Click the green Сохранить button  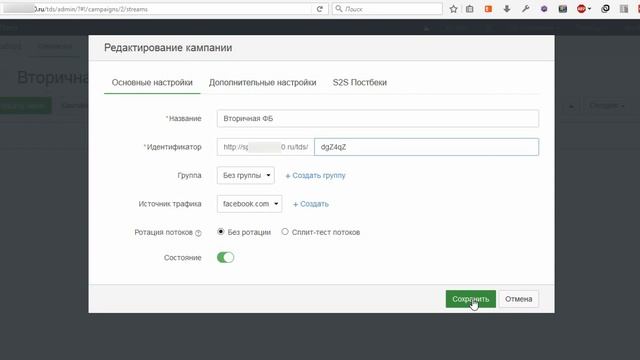pos(471,299)
